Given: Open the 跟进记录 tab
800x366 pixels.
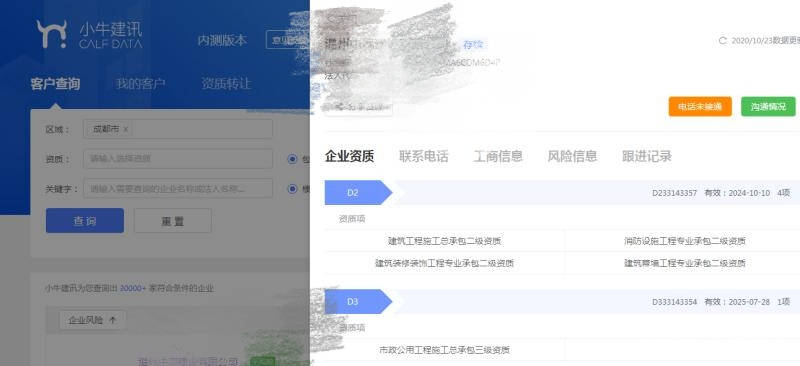Looking at the screenshot, I should (647, 156).
